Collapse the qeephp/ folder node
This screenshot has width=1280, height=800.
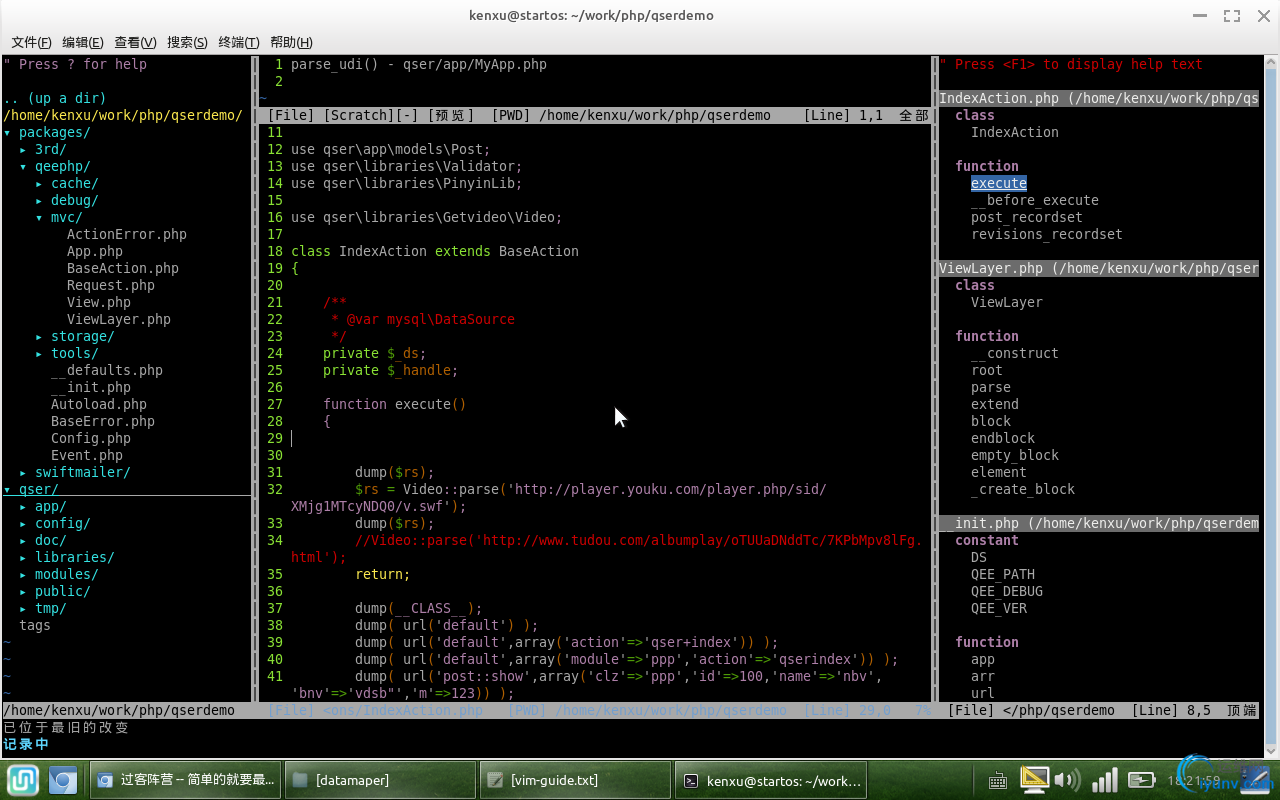tap(55, 166)
